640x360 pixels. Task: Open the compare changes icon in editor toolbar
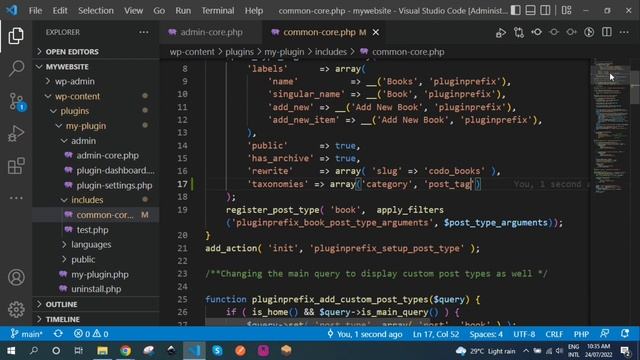tap(519, 32)
